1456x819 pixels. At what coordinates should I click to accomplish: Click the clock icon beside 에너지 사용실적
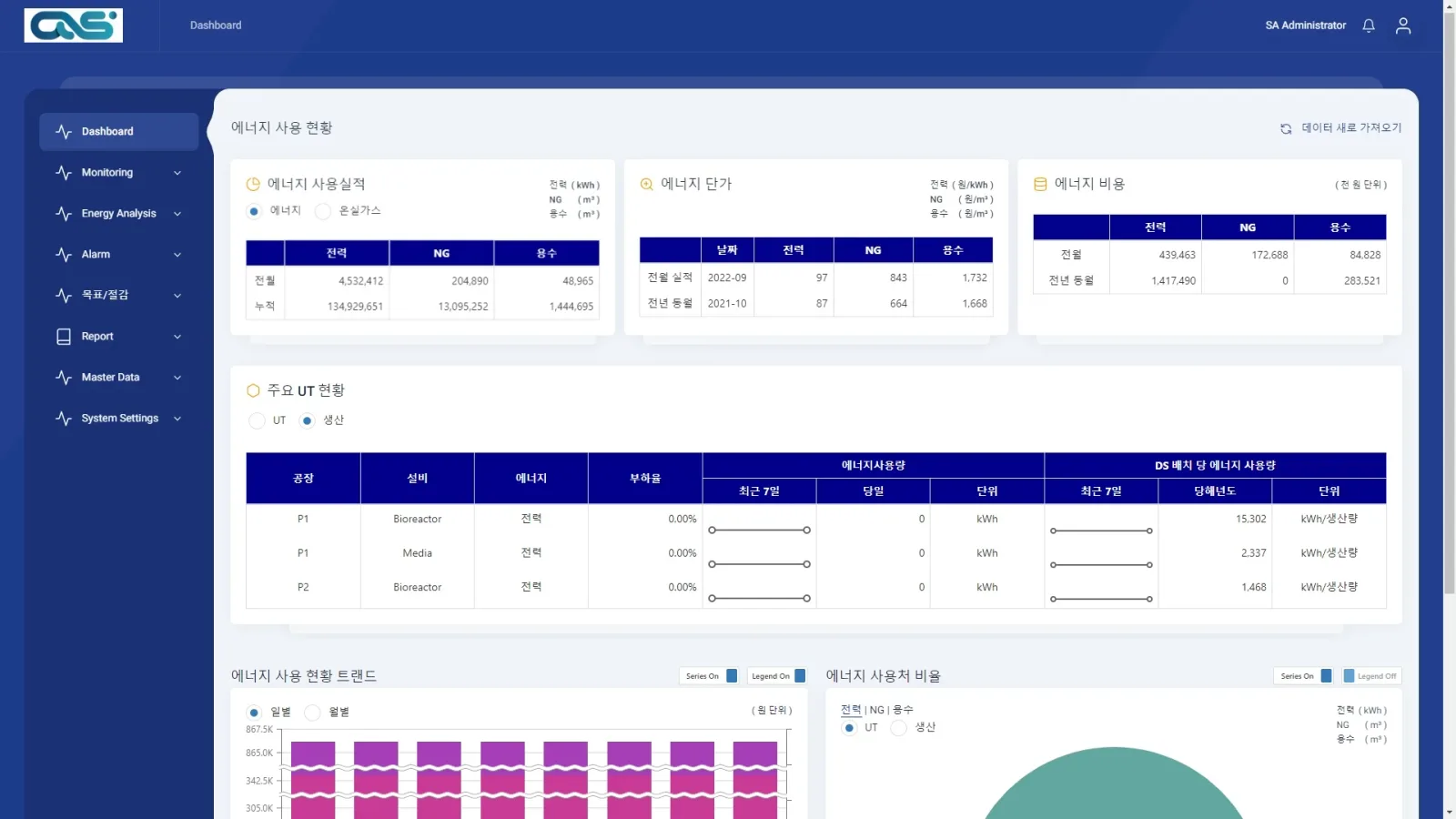[253, 184]
